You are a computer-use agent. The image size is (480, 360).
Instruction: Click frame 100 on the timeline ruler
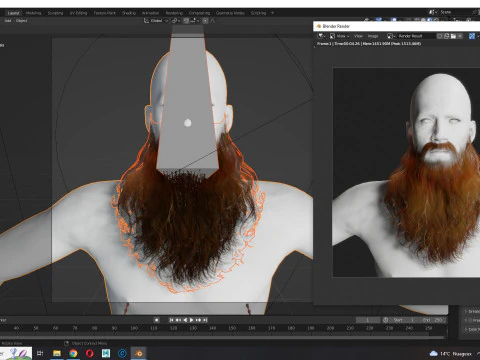click(134, 328)
